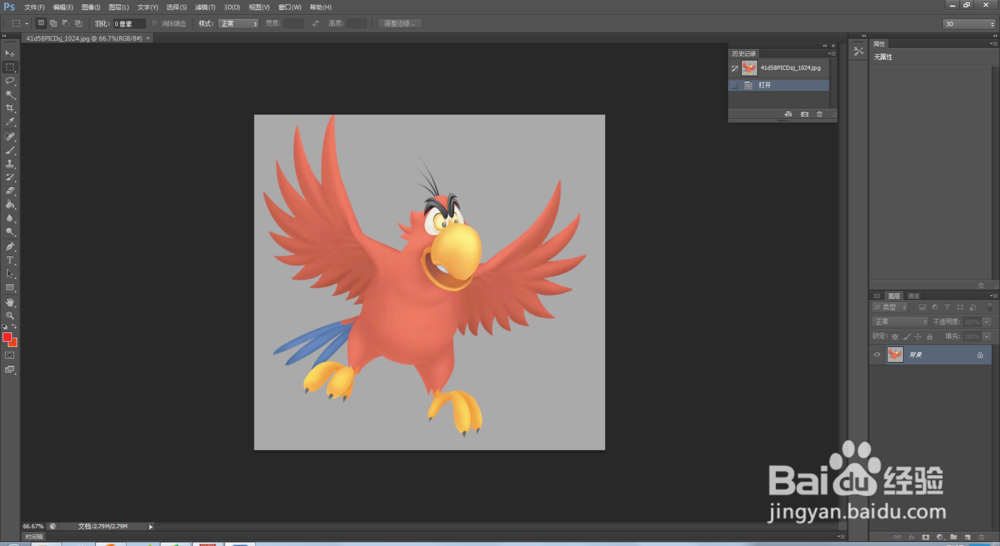Viewport: 1000px width, 546px height.
Task: Set history brush source on 打开 state
Action: click(x=734, y=85)
